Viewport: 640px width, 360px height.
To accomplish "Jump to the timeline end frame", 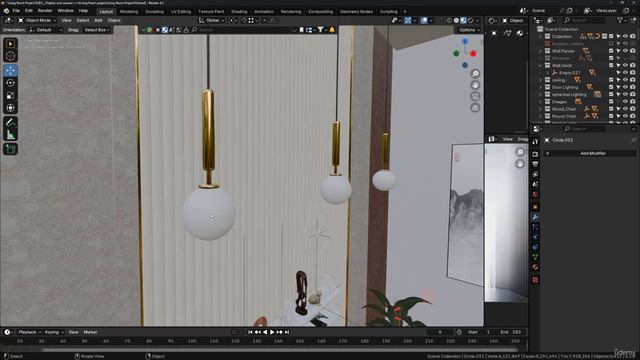I will pos(287,332).
